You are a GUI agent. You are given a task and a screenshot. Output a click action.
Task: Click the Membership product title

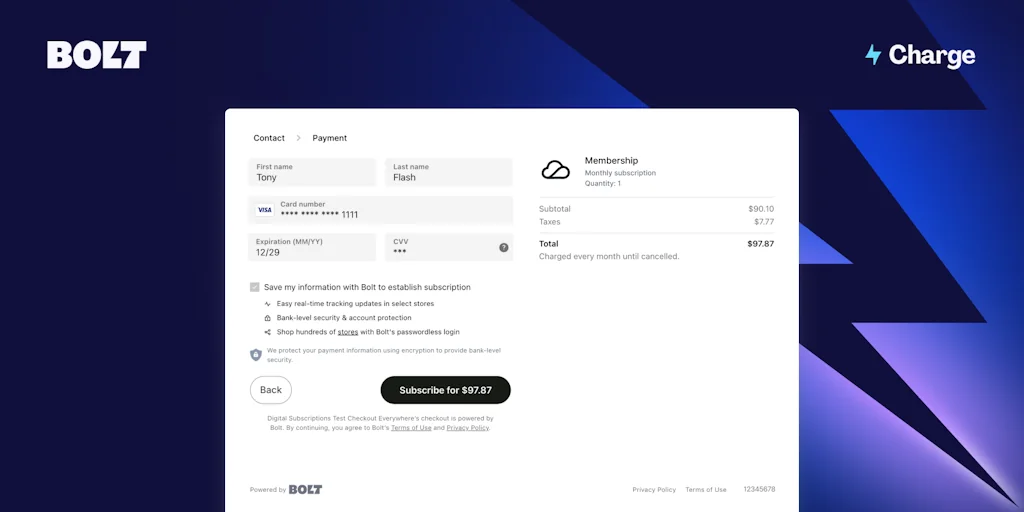tap(611, 161)
